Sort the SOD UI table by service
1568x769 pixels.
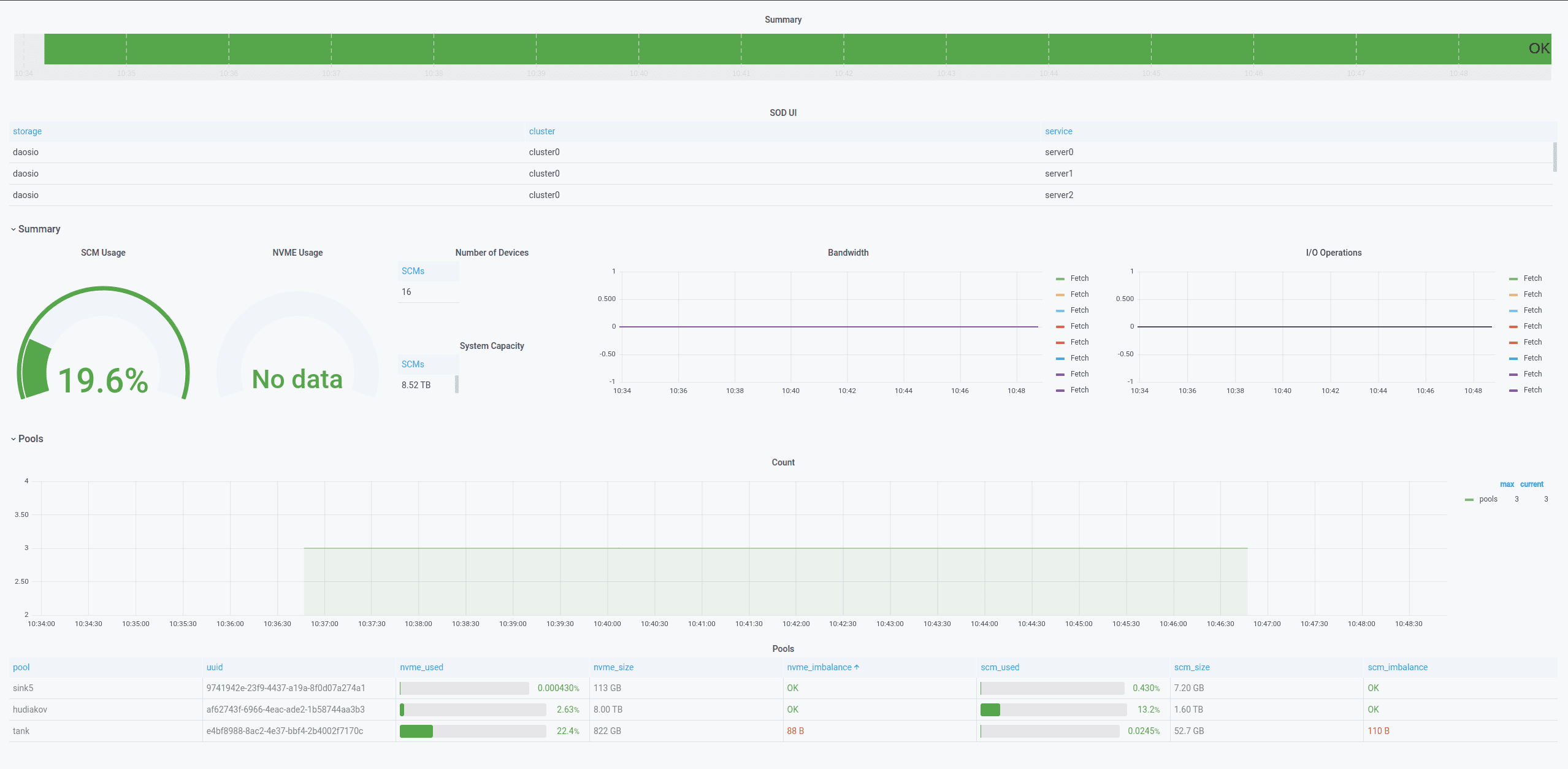click(1058, 131)
